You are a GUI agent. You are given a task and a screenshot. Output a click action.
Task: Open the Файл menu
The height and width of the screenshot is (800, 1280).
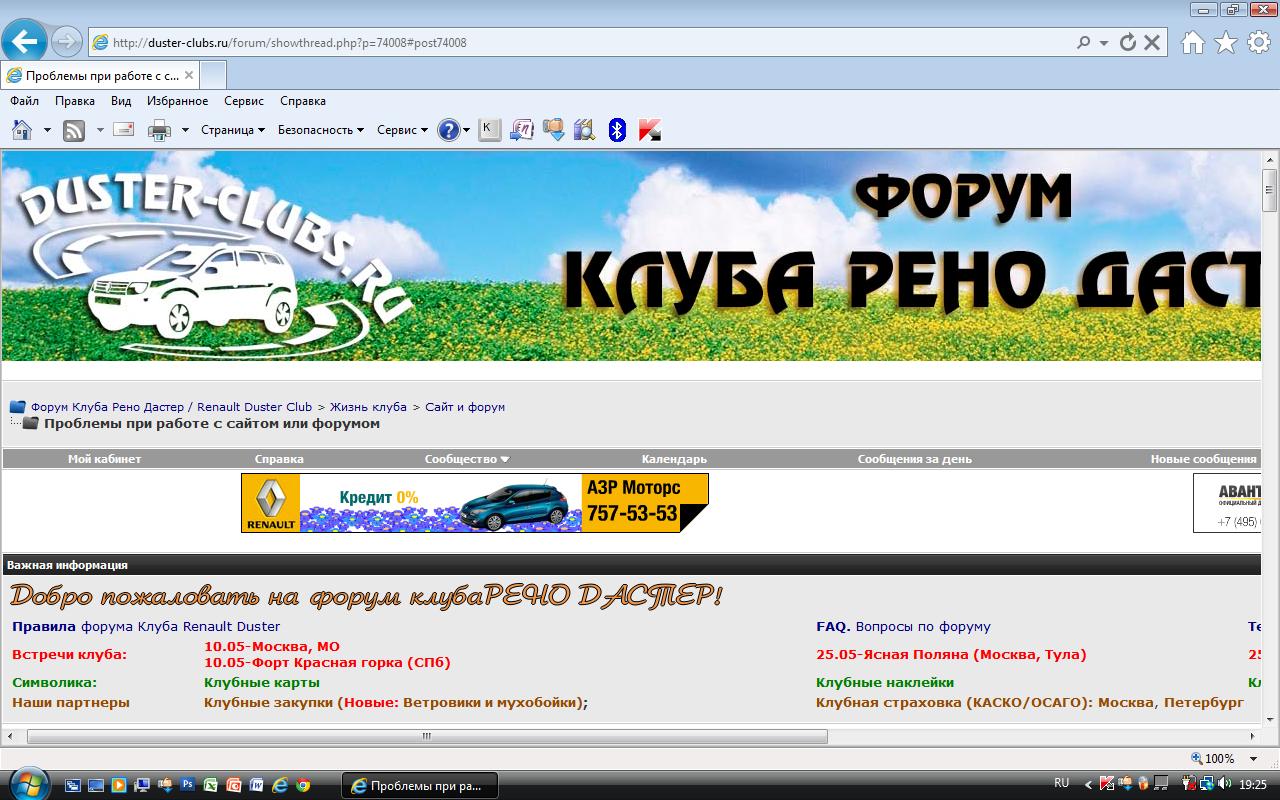(x=24, y=101)
